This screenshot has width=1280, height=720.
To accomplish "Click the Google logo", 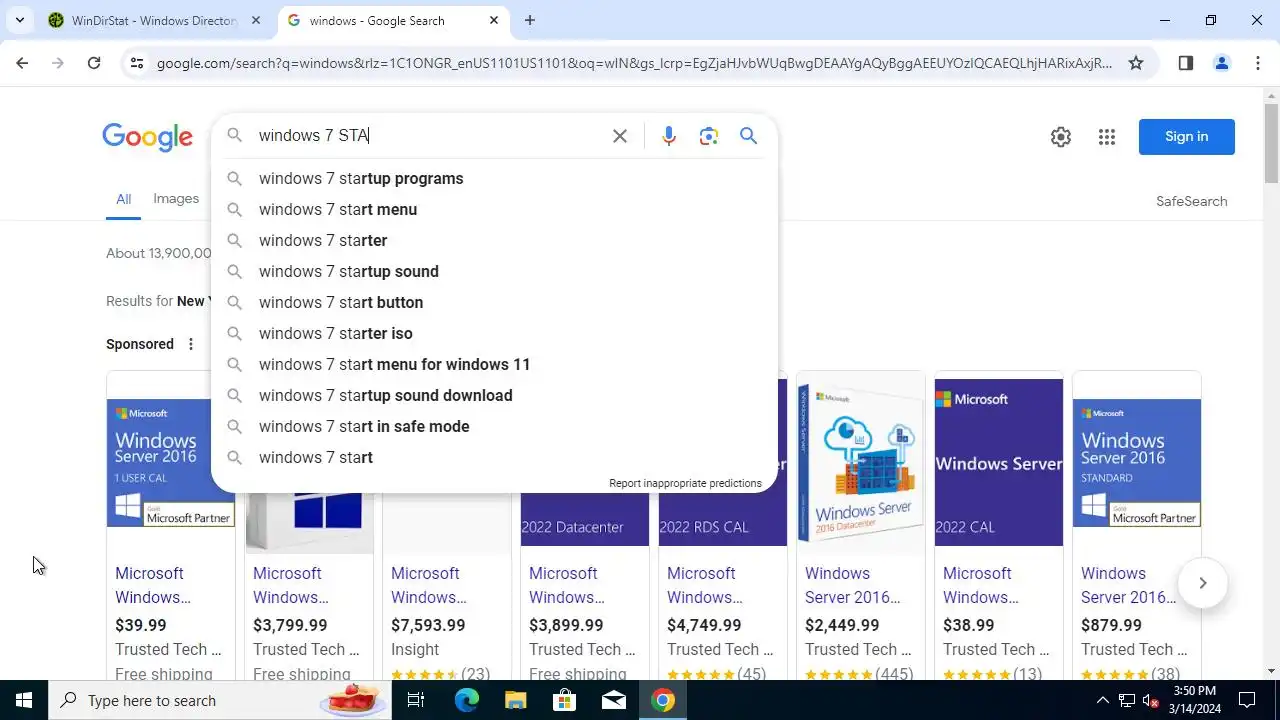I will (x=147, y=137).
